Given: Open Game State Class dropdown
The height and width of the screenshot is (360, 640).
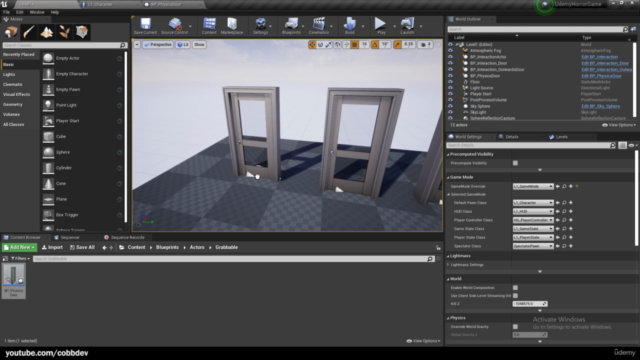Looking at the screenshot, I should tap(533, 229).
